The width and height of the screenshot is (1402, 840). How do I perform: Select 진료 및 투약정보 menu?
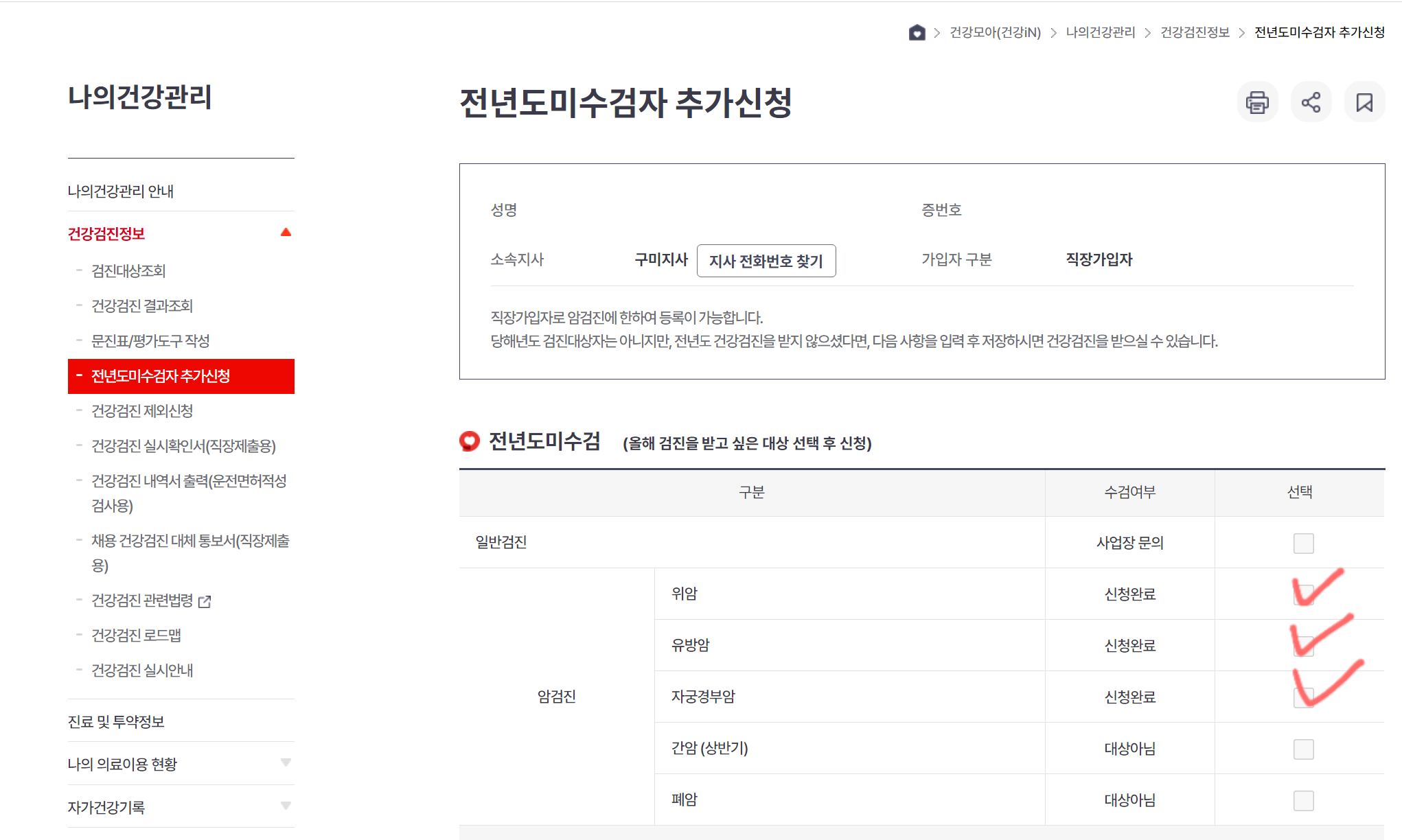pyautogui.click(x=116, y=722)
